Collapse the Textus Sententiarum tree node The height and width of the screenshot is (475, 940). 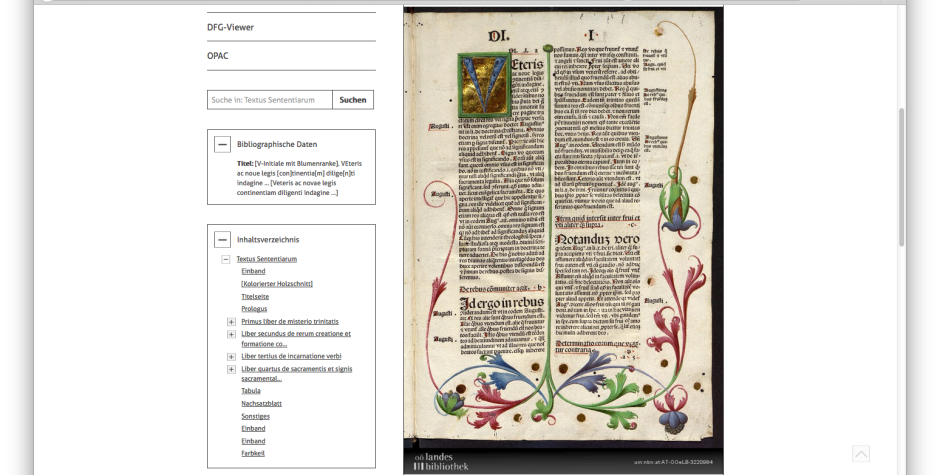click(225, 259)
